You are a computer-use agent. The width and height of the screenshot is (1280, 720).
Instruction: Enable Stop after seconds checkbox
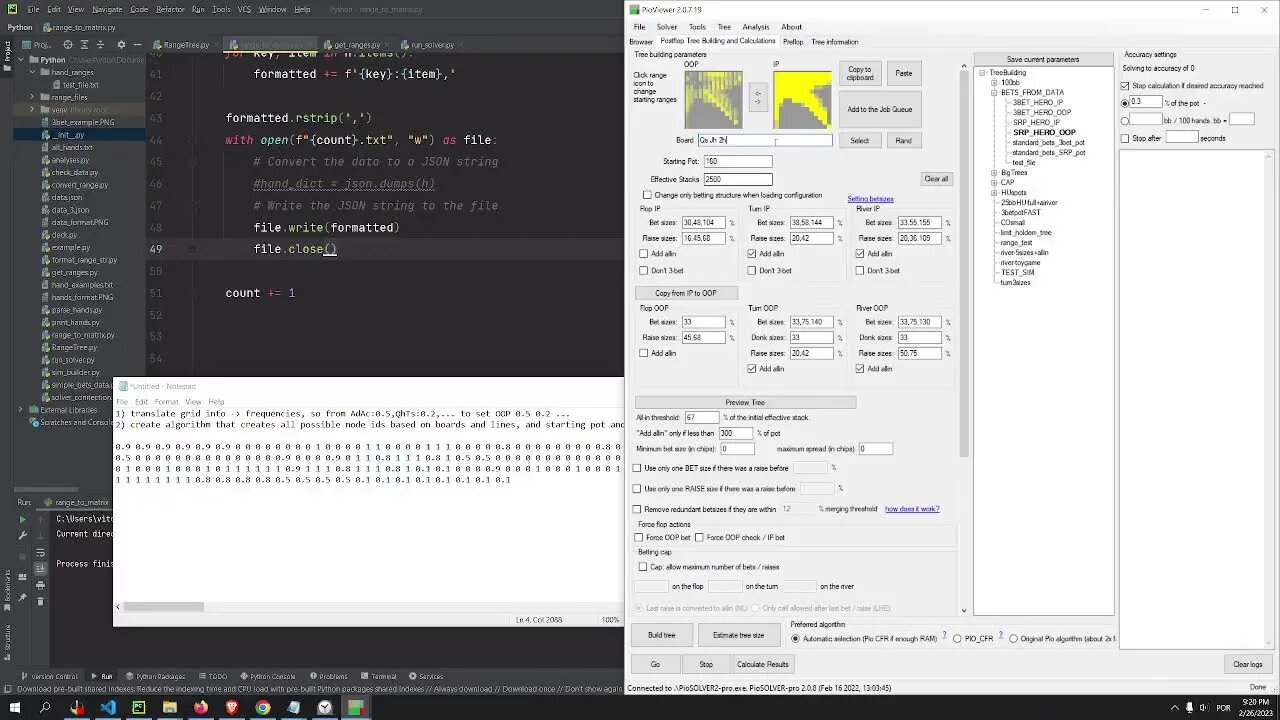[x=1125, y=138]
